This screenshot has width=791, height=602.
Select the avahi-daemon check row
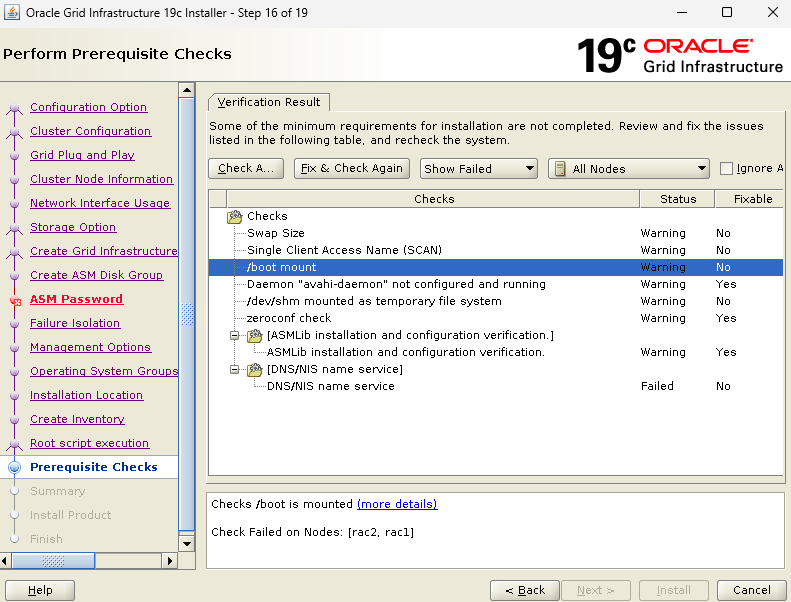point(496,284)
